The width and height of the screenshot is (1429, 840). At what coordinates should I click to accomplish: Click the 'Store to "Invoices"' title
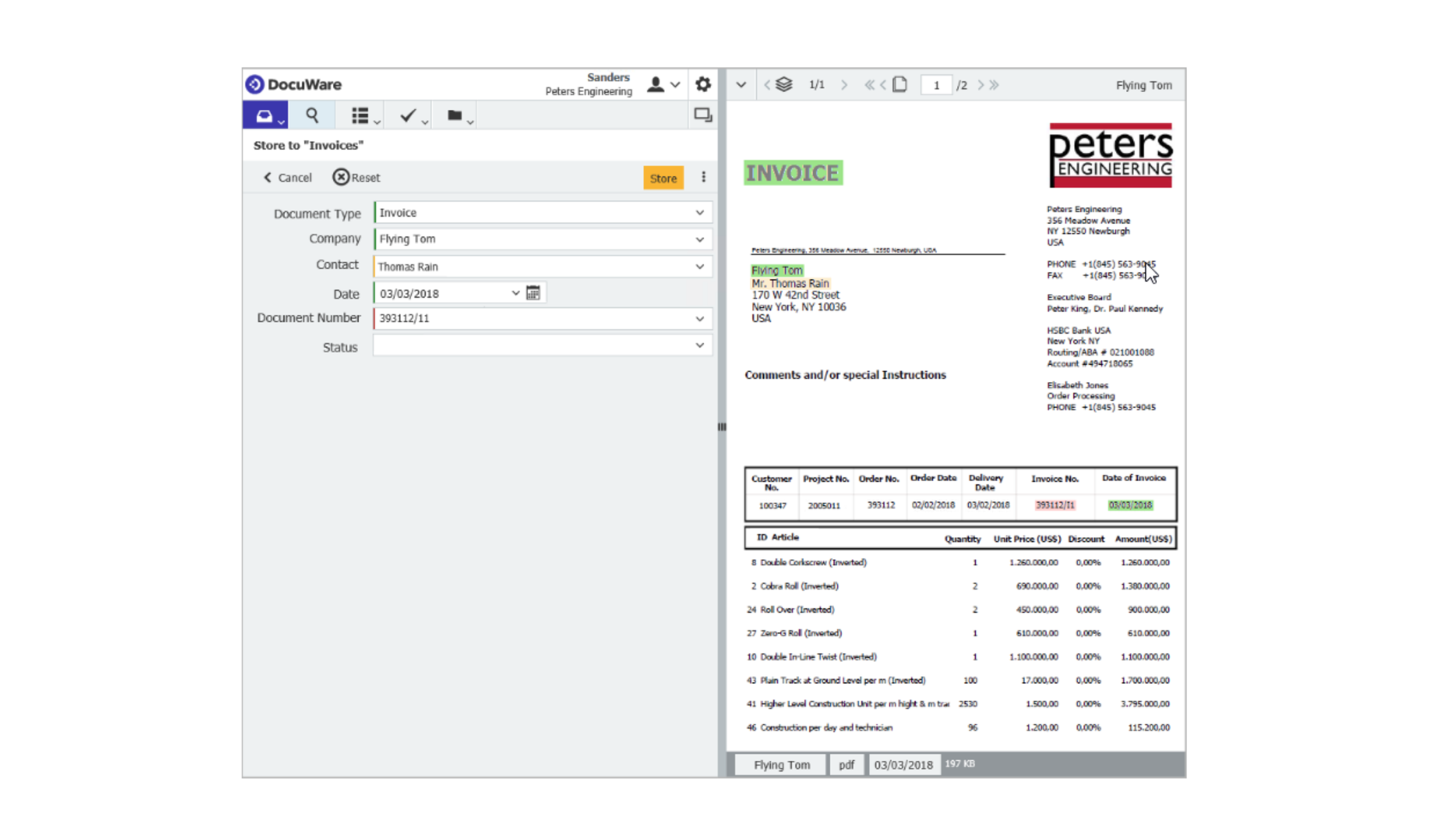[309, 145]
